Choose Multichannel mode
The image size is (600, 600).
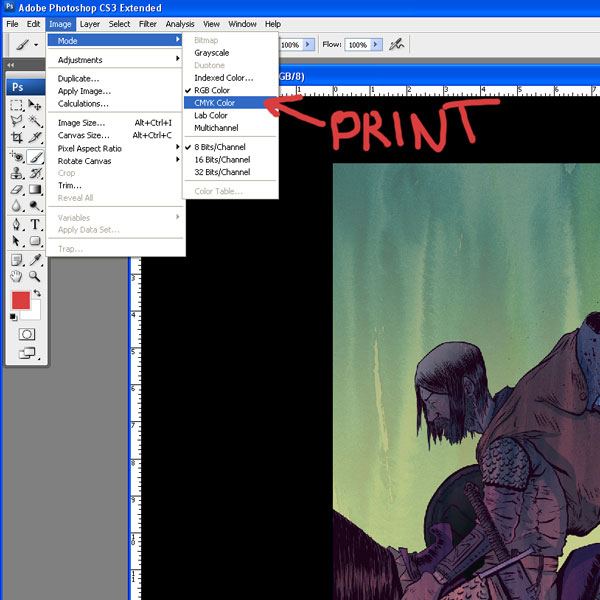tap(230, 128)
